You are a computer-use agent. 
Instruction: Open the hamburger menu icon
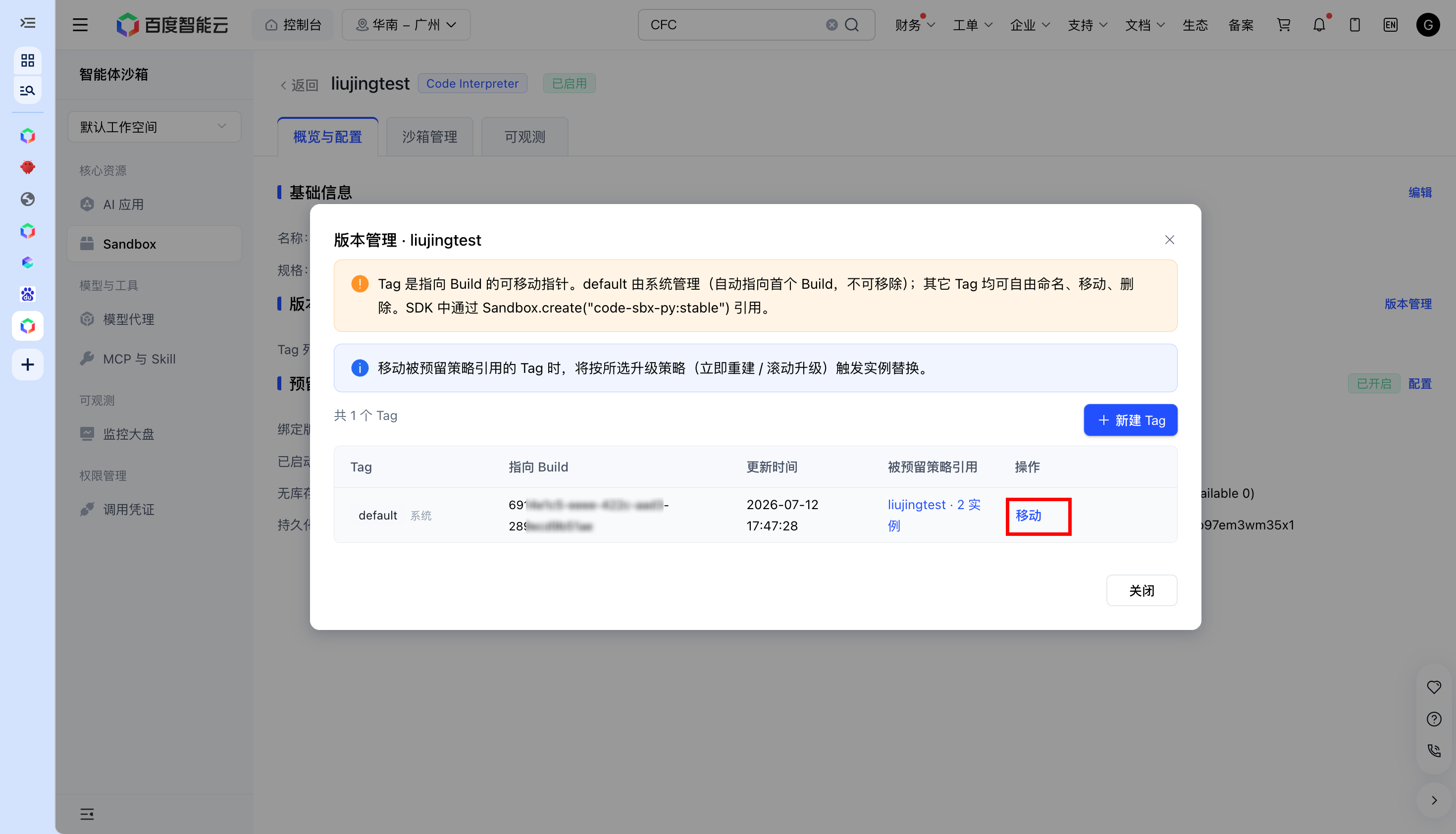(80, 25)
